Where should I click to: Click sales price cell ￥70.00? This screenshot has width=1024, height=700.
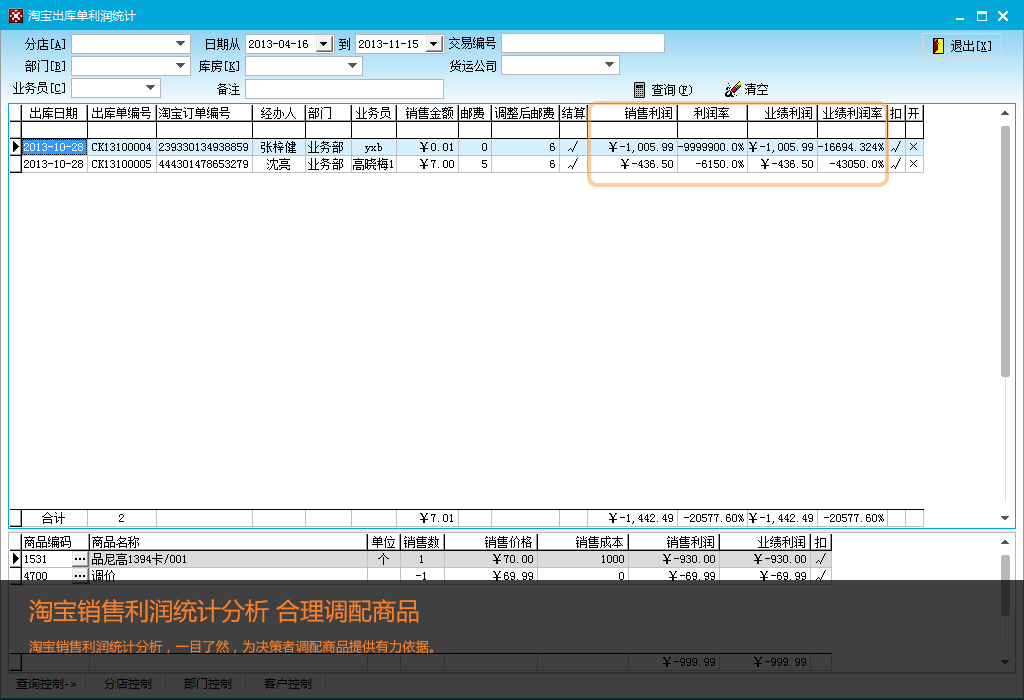pos(491,559)
